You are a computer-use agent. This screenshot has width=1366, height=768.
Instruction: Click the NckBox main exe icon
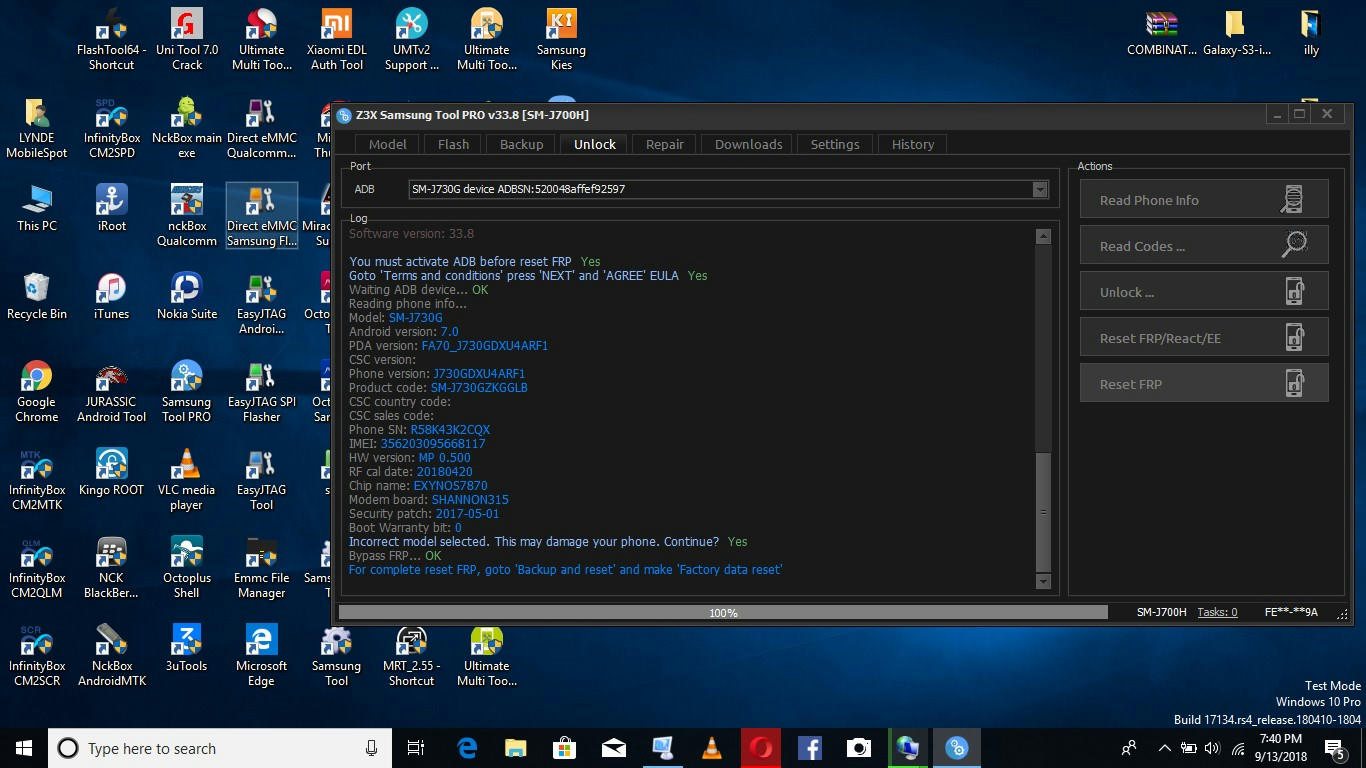click(187, 128)
